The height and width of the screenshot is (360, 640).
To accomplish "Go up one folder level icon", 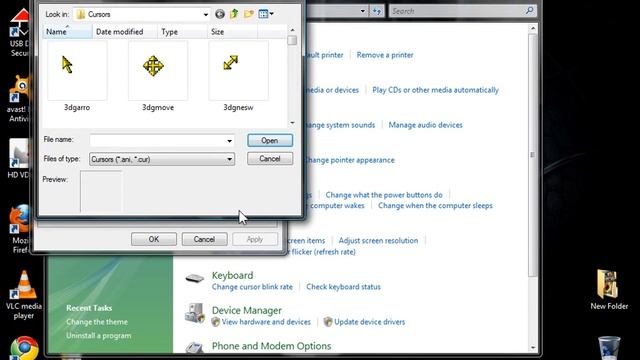I will click(234, 14).
